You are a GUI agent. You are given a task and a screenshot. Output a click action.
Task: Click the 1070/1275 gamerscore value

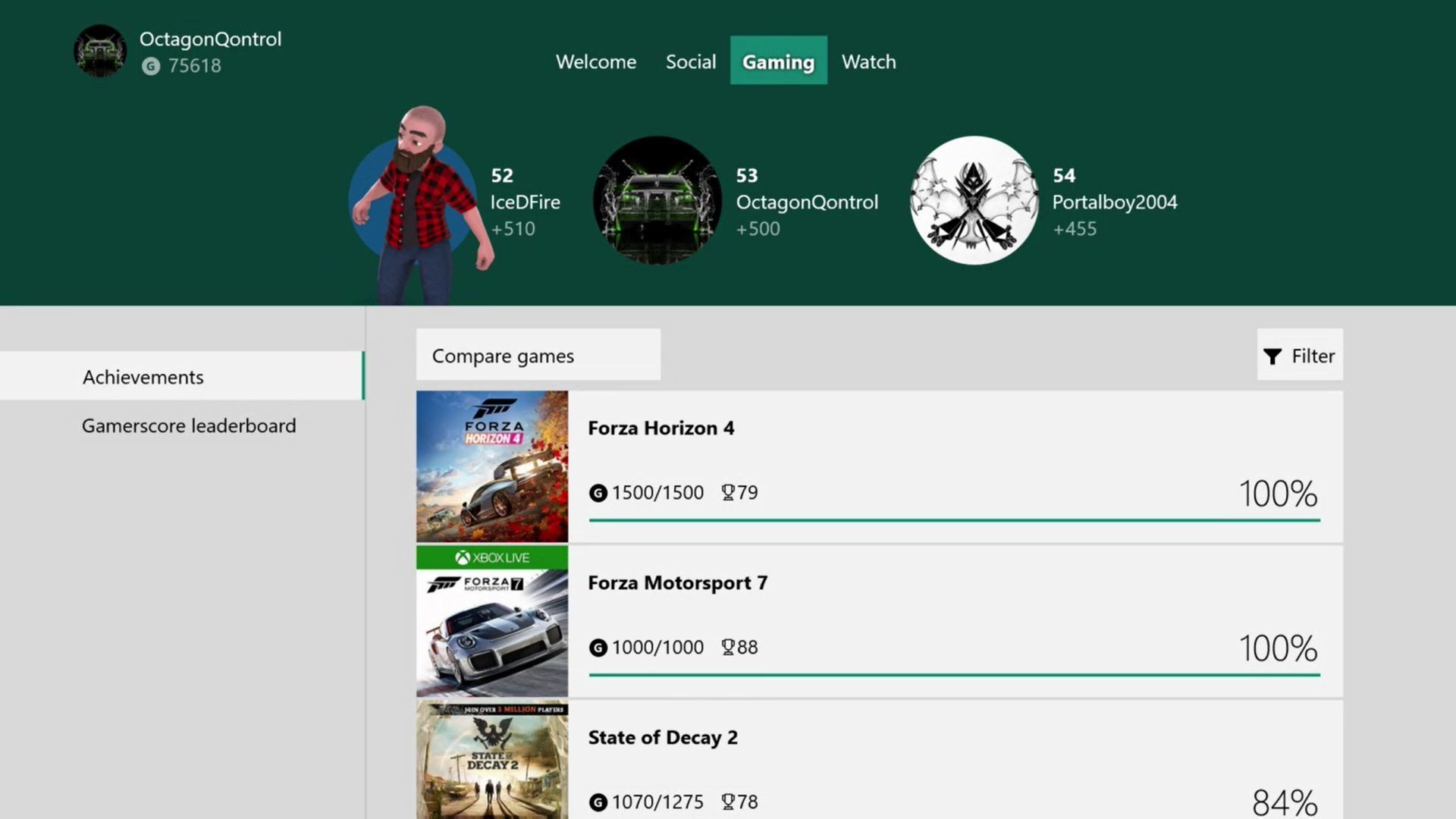point(657,802)
